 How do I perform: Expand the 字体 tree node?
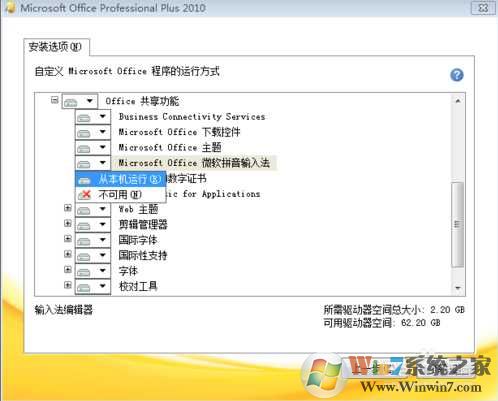[68, 269]
